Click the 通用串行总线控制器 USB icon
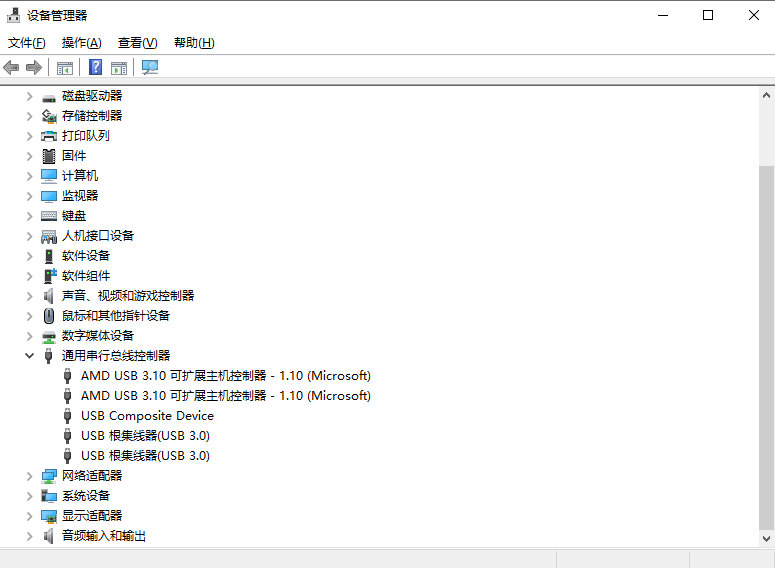 pyautogui.click(x=48, y=356)
